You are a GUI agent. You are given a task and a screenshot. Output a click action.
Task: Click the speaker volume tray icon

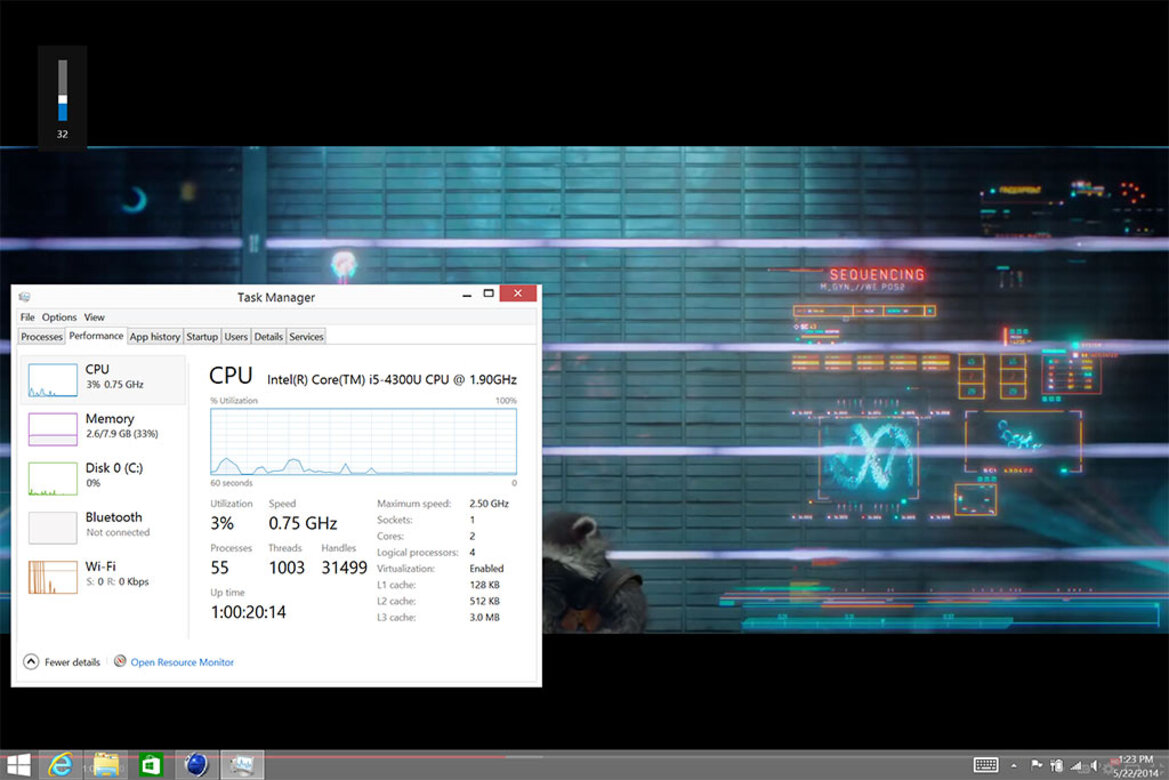pos(1094,765)
